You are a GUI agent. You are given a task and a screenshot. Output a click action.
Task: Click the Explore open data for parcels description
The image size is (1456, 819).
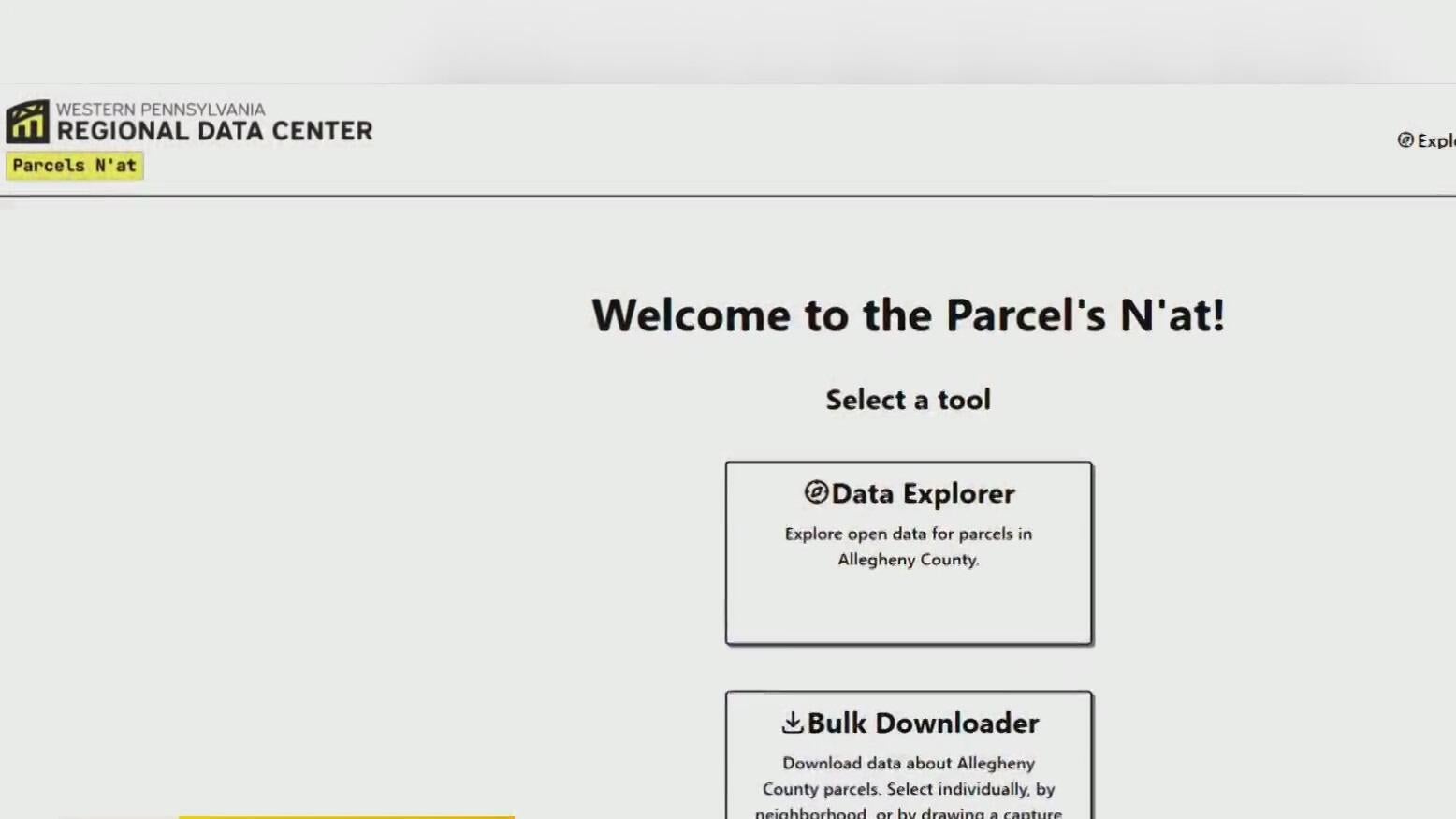909,547
